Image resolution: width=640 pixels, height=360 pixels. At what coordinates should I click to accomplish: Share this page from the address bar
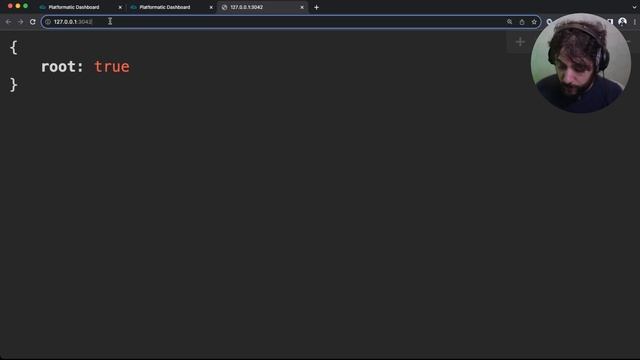522,22
